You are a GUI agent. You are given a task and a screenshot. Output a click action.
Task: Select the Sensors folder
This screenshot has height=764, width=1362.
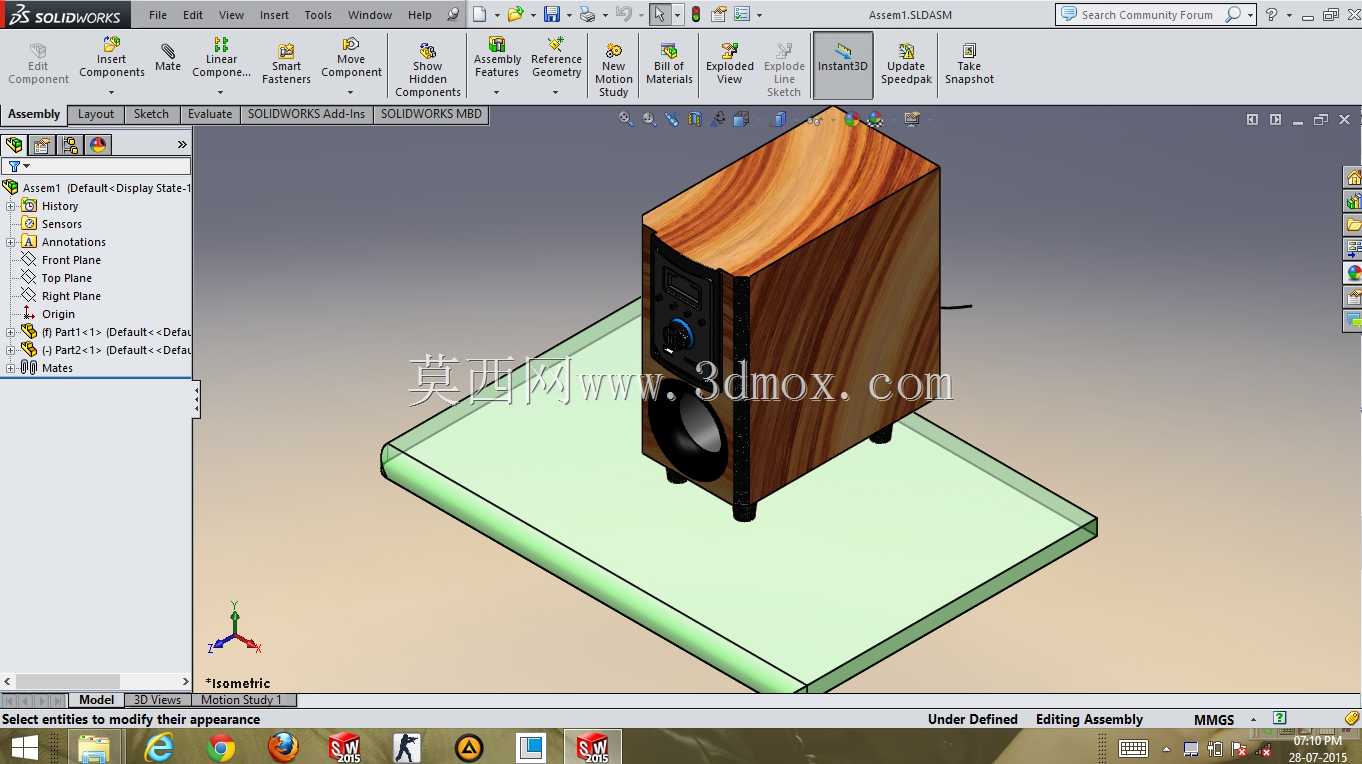62,224
